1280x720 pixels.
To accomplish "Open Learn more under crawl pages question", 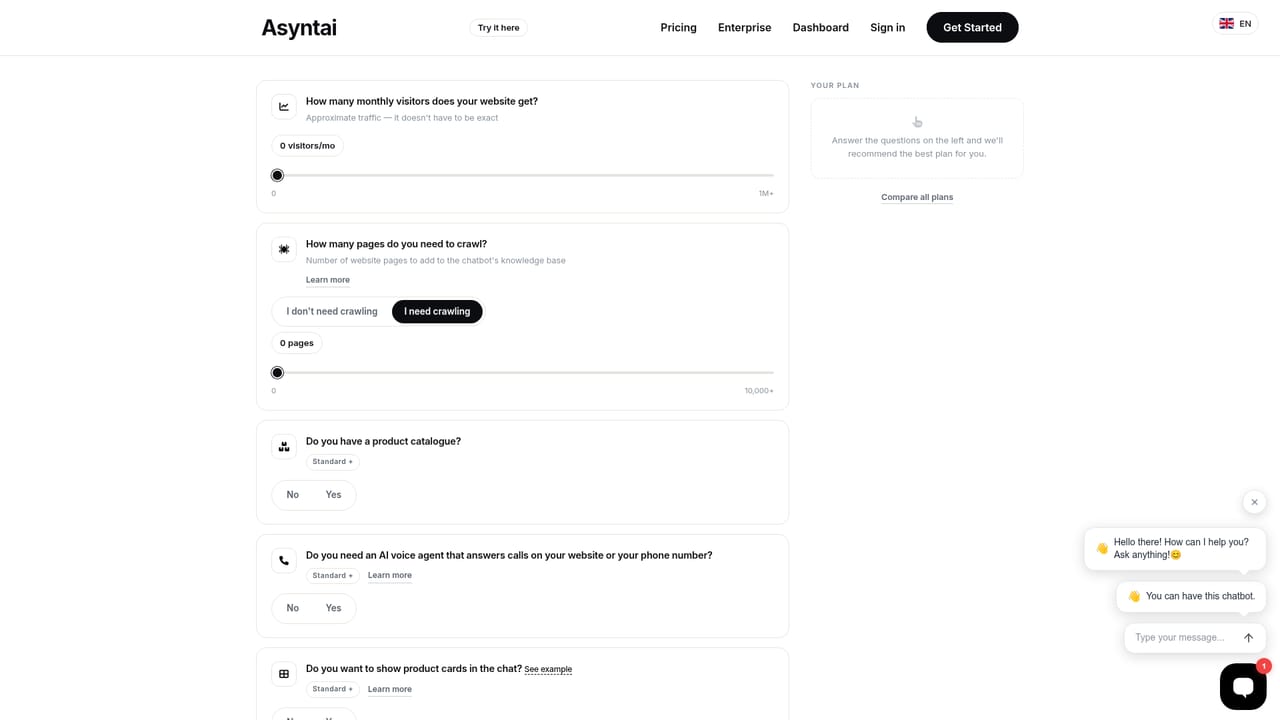I will click(328, 280).
